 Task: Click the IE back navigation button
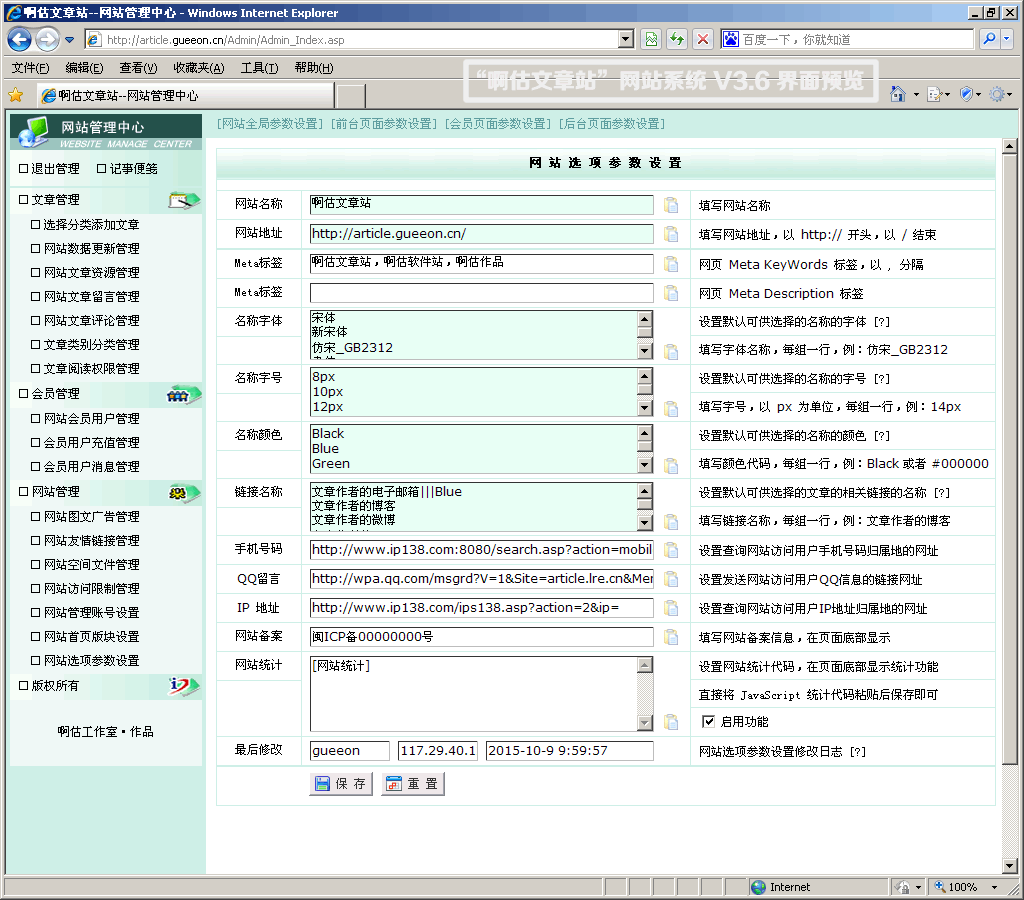pos(19,39)
